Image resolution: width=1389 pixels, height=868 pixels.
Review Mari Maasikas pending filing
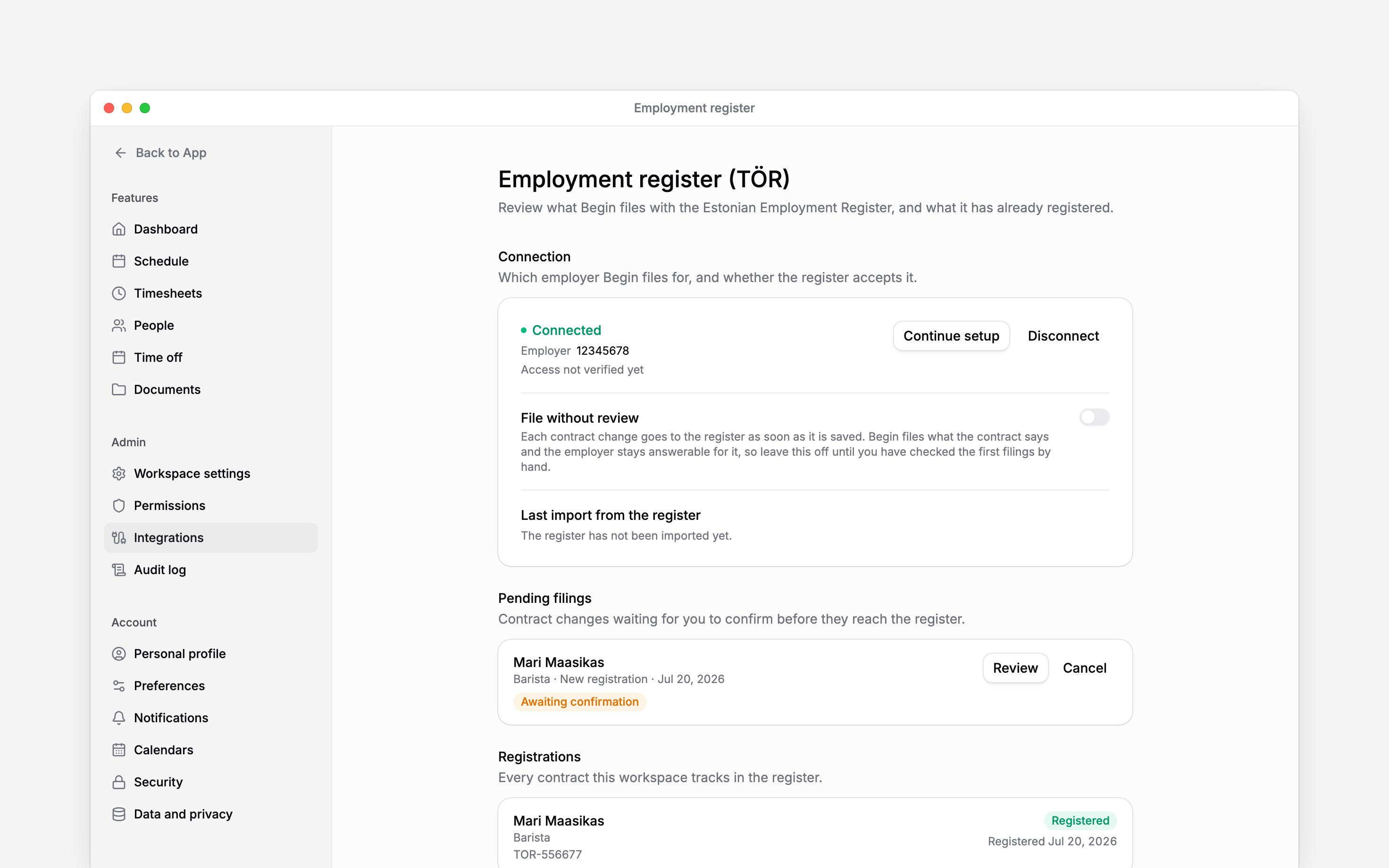pyautogui.click(x=1015, y=668)
